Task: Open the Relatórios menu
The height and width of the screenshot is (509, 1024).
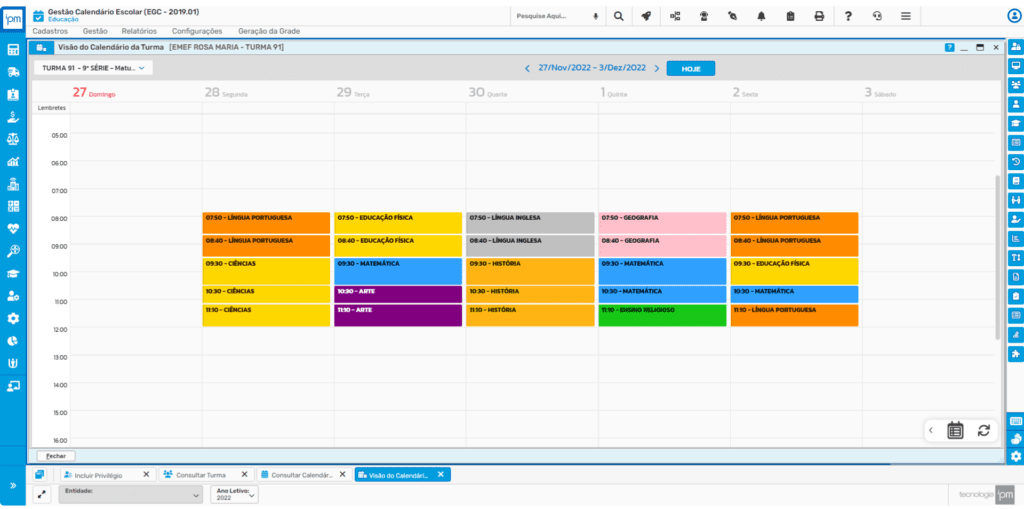Action: click(x=139, y=31)
